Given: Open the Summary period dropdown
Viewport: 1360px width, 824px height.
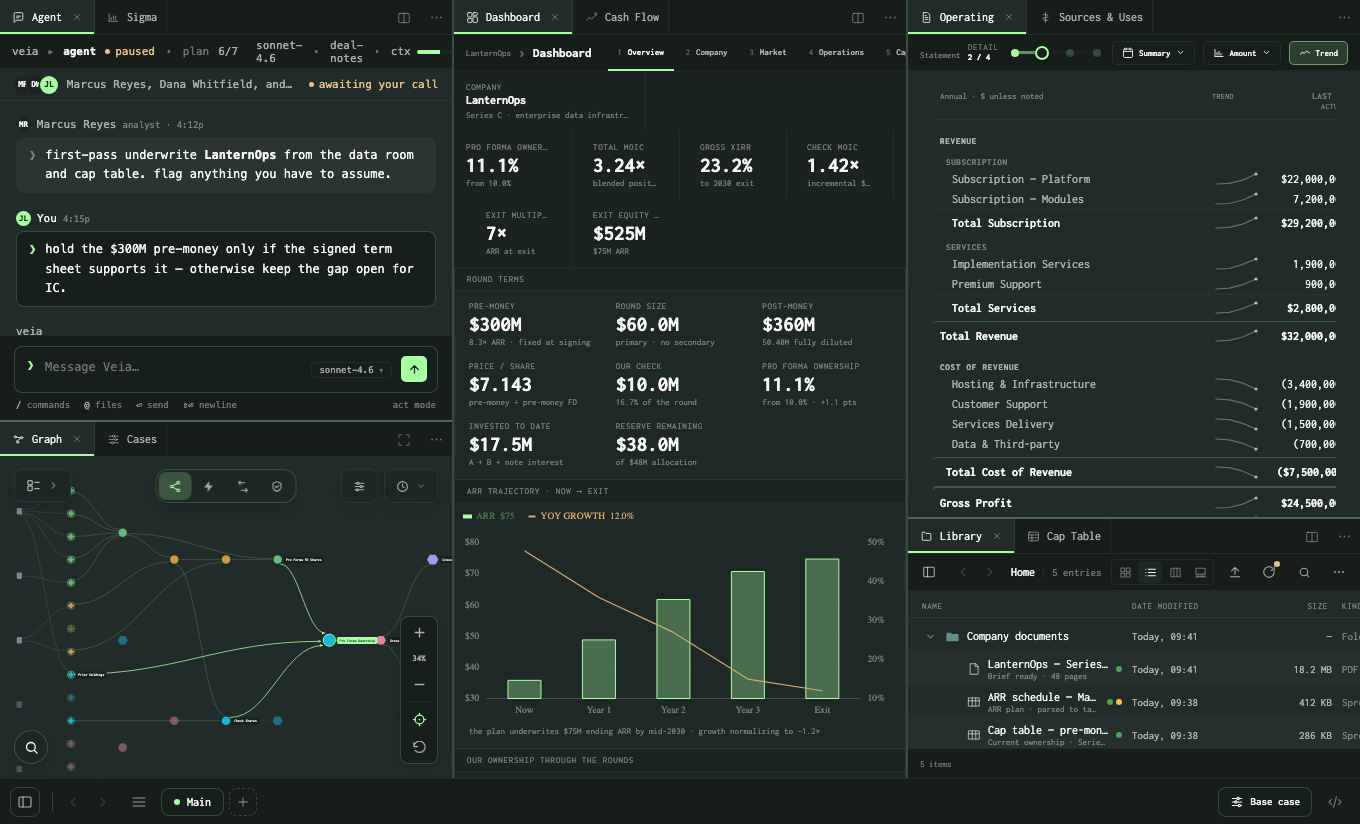Looking at the screenshot, I should (x=1153, y=53).
